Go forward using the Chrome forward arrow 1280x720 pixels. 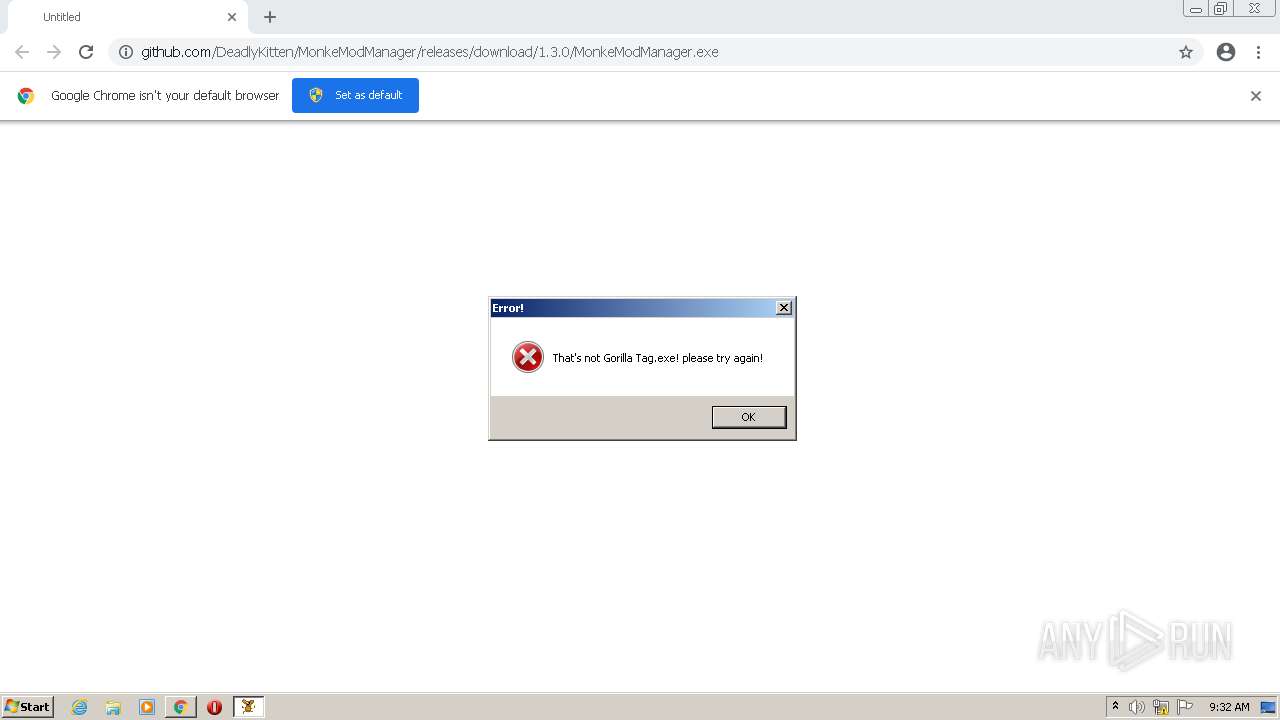tap(54, 52)
